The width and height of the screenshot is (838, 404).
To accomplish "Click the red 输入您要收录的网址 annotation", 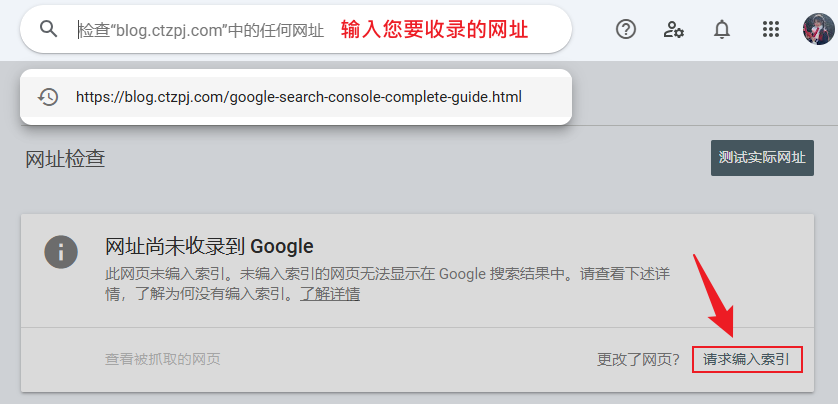I will pos(434,29).
